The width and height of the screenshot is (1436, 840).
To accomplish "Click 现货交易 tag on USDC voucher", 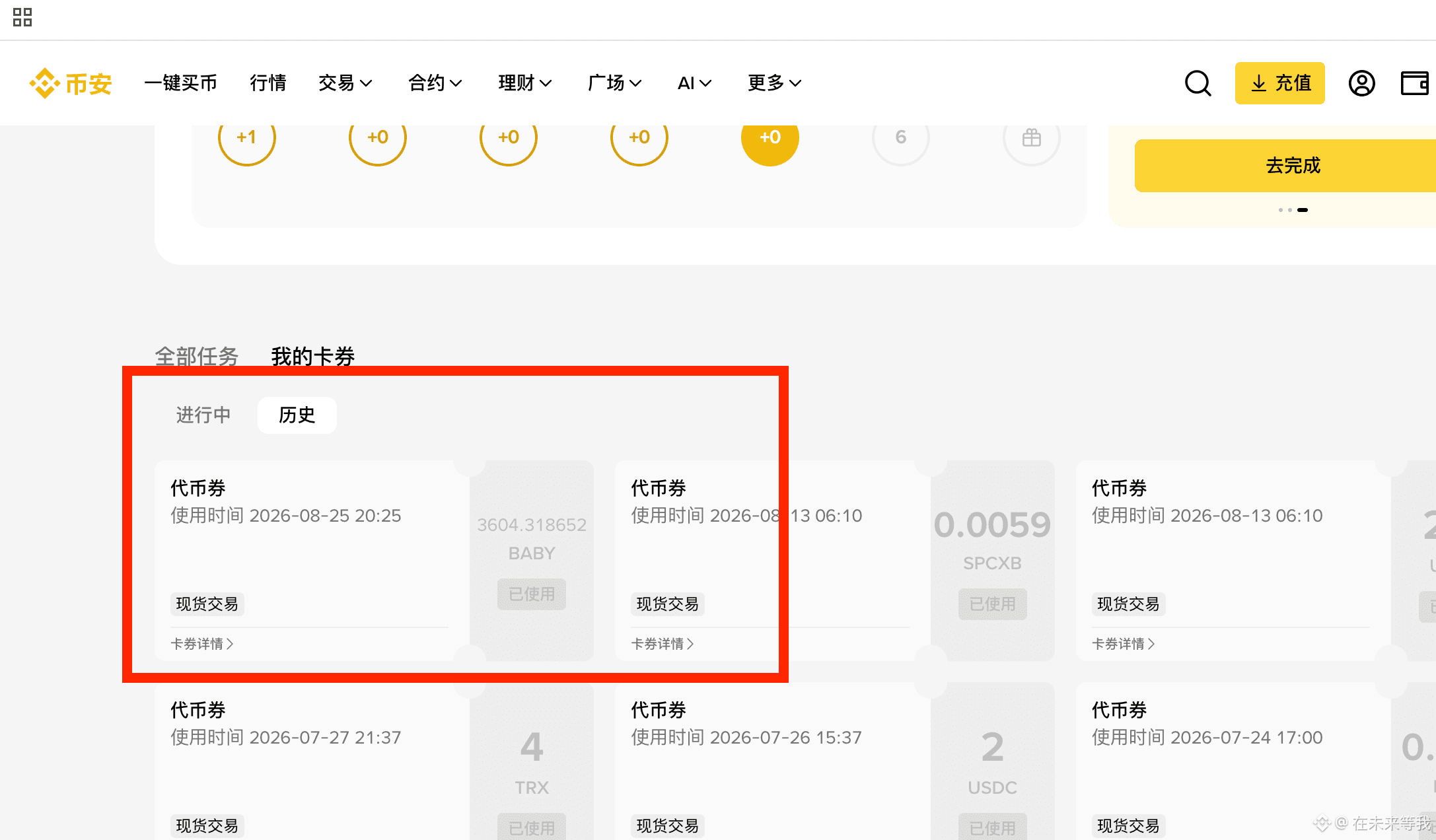I will click(x=668, y=826).
